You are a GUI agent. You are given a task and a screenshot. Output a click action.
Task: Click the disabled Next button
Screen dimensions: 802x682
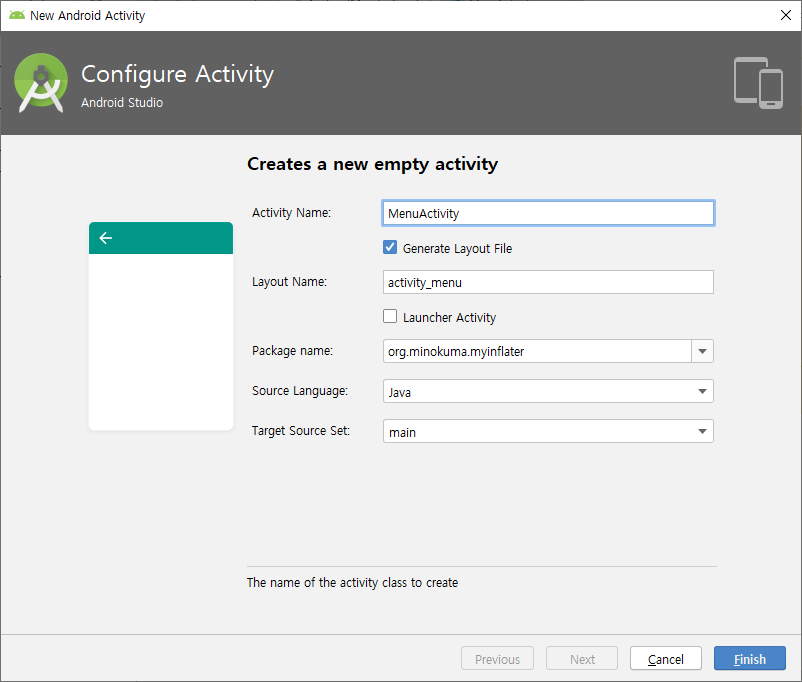coord(582,658)
